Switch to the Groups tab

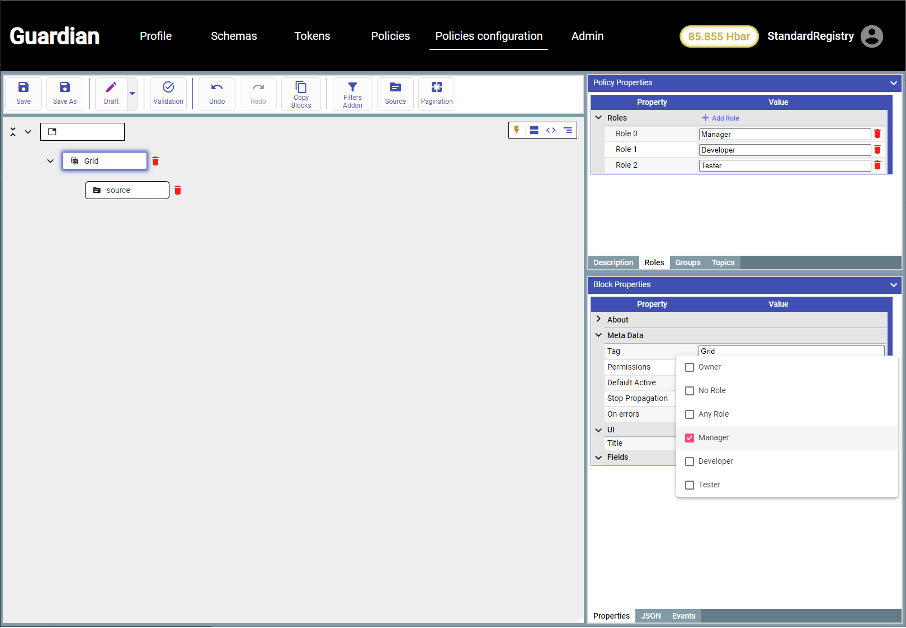coord(687,263)
